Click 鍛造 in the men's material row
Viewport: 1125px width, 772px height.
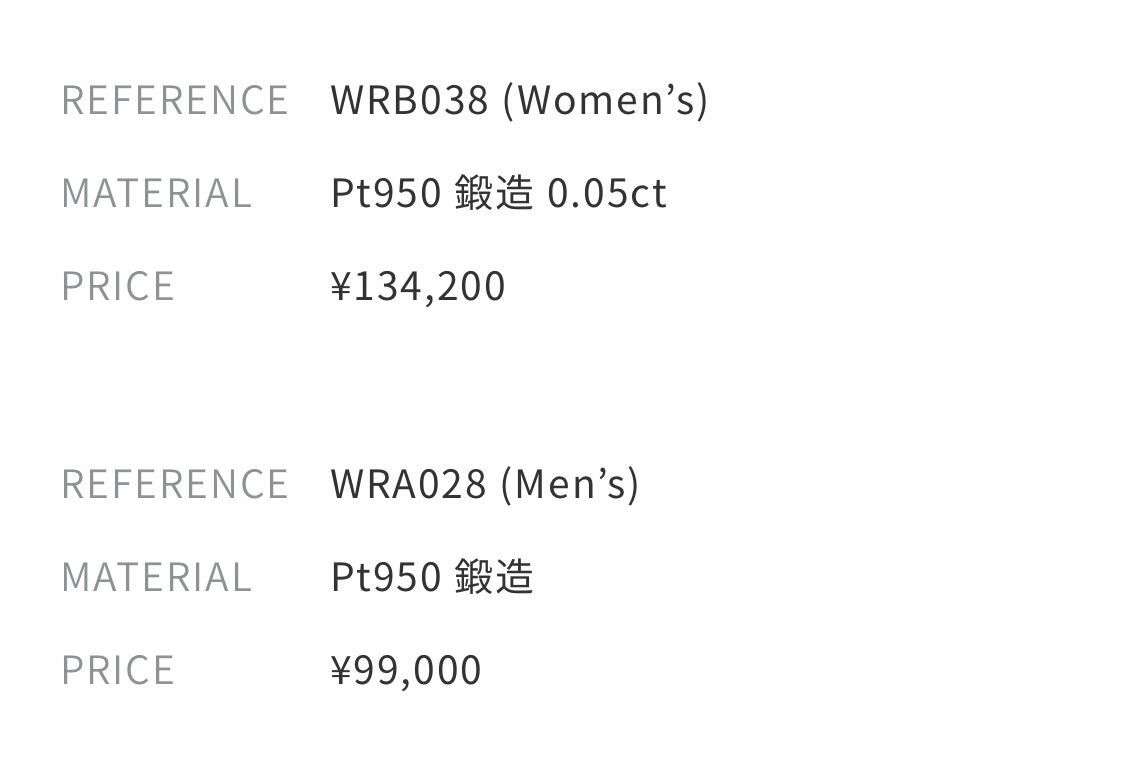[494, 577]
